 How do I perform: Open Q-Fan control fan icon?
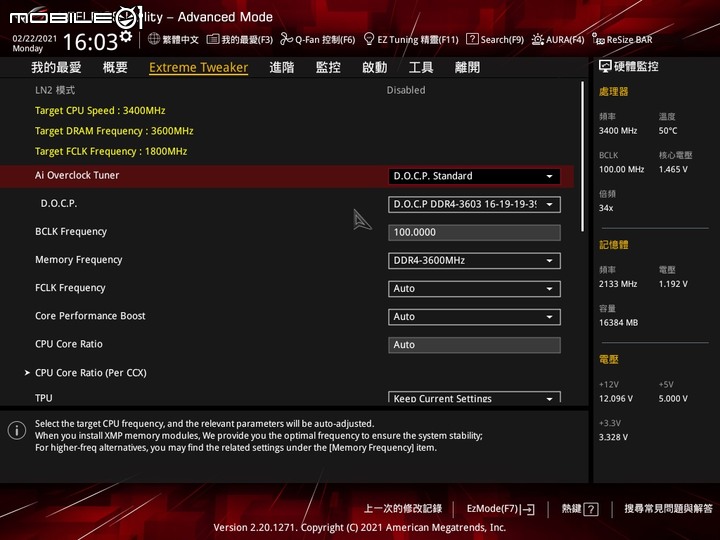click(x=287, y=39)
